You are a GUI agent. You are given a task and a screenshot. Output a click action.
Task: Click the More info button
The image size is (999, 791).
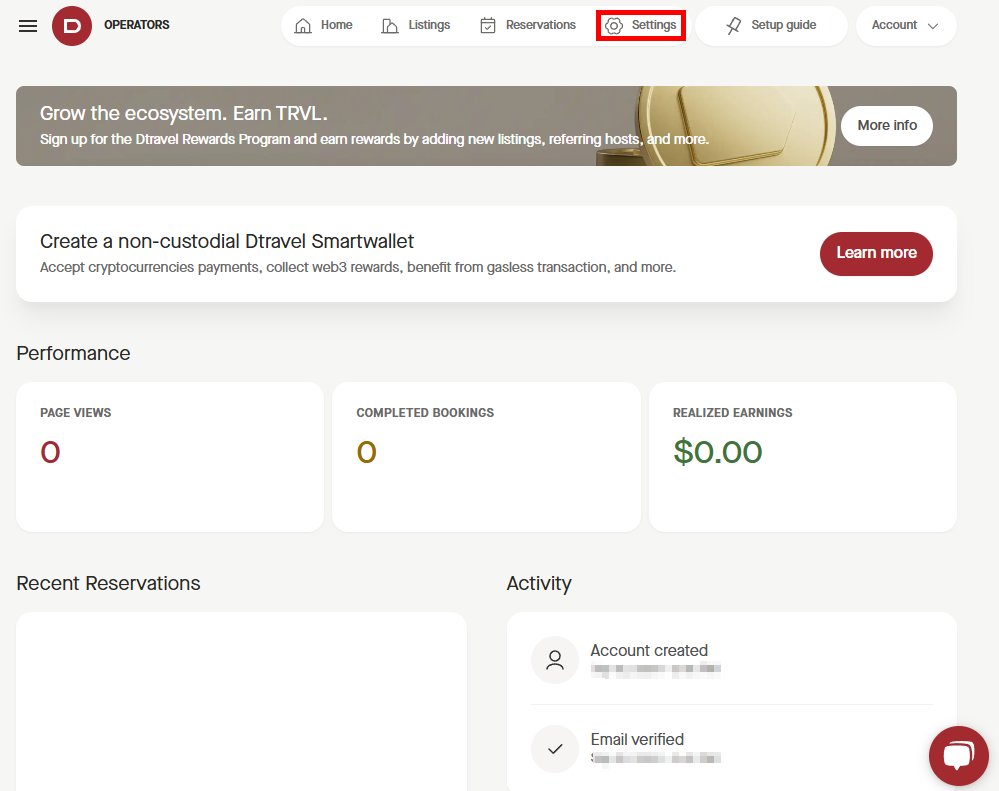[x=887, y=125]
